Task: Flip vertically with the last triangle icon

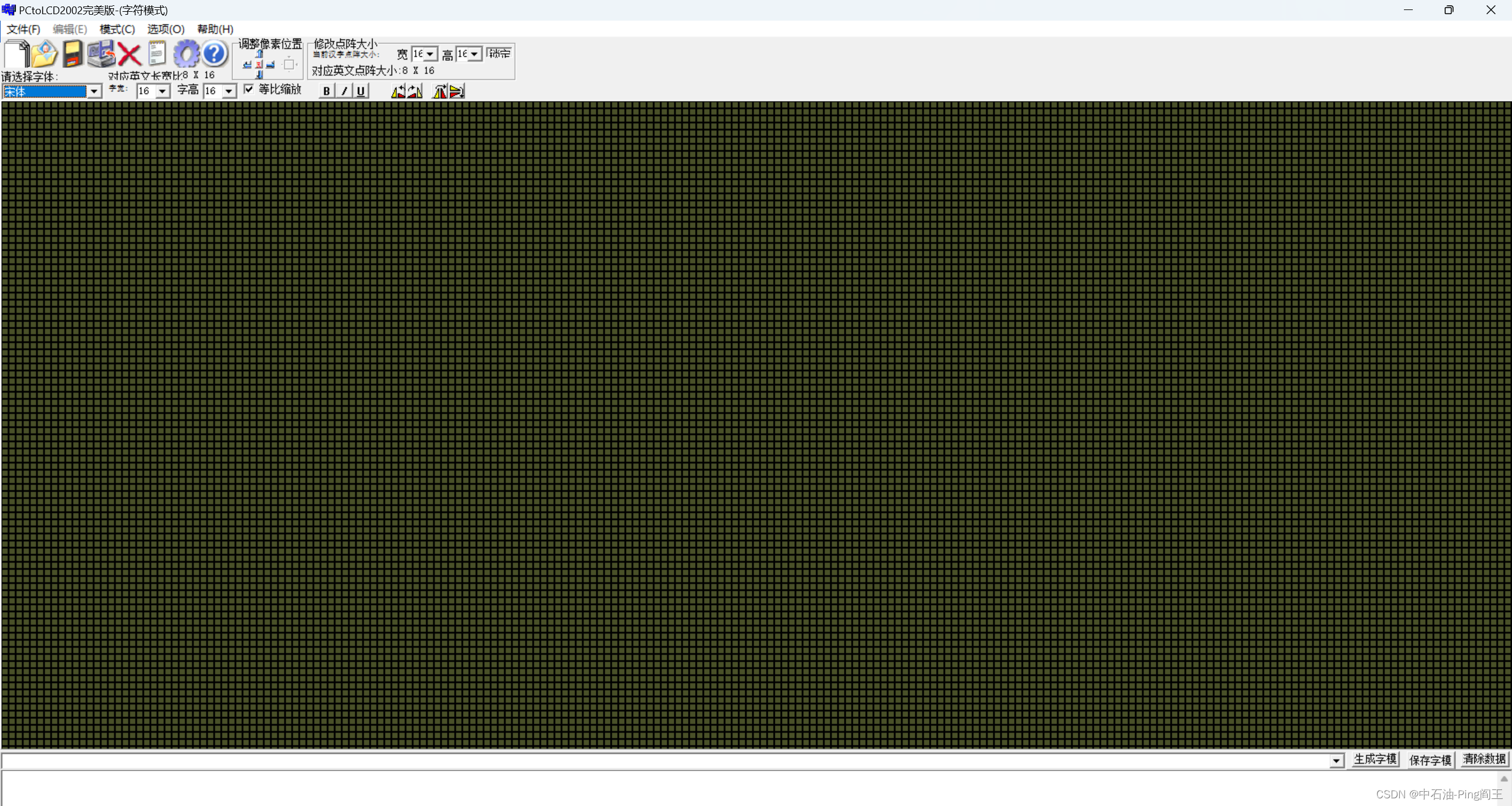Action: click(x=457, y=91)
